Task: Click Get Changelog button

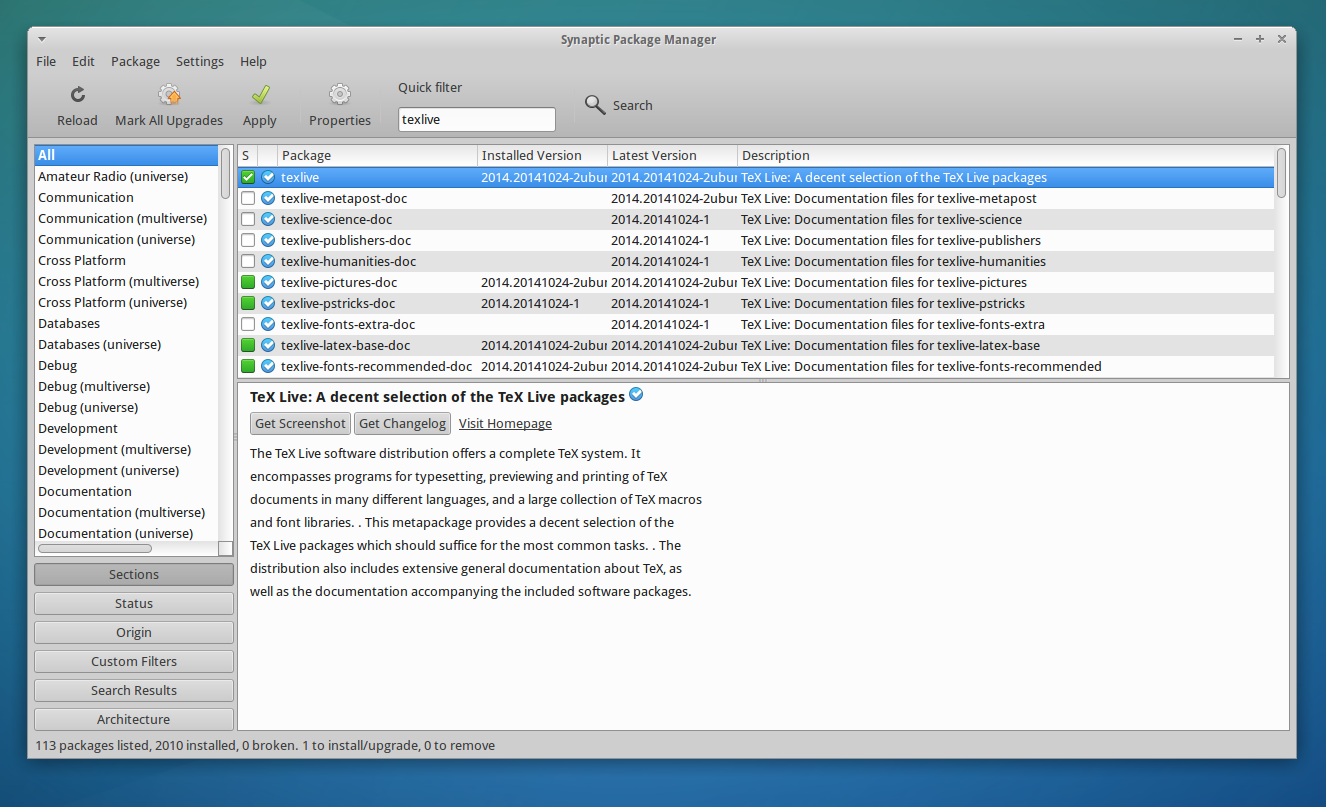Action: (x=402, y=423)
